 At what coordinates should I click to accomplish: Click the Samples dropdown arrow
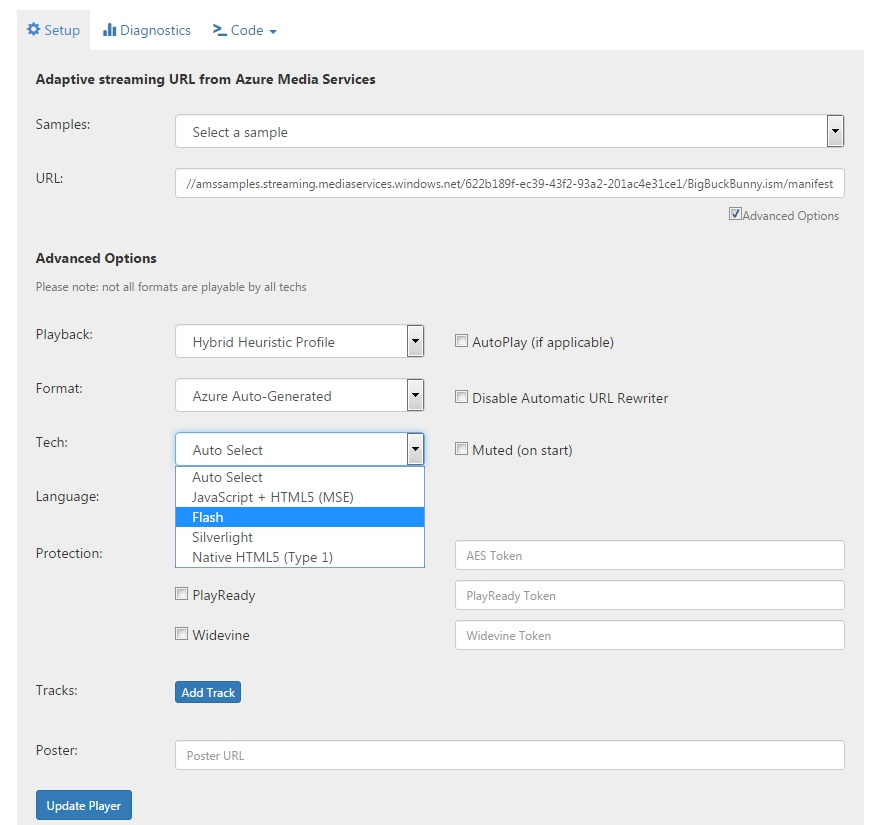click(x=835, y=130)
